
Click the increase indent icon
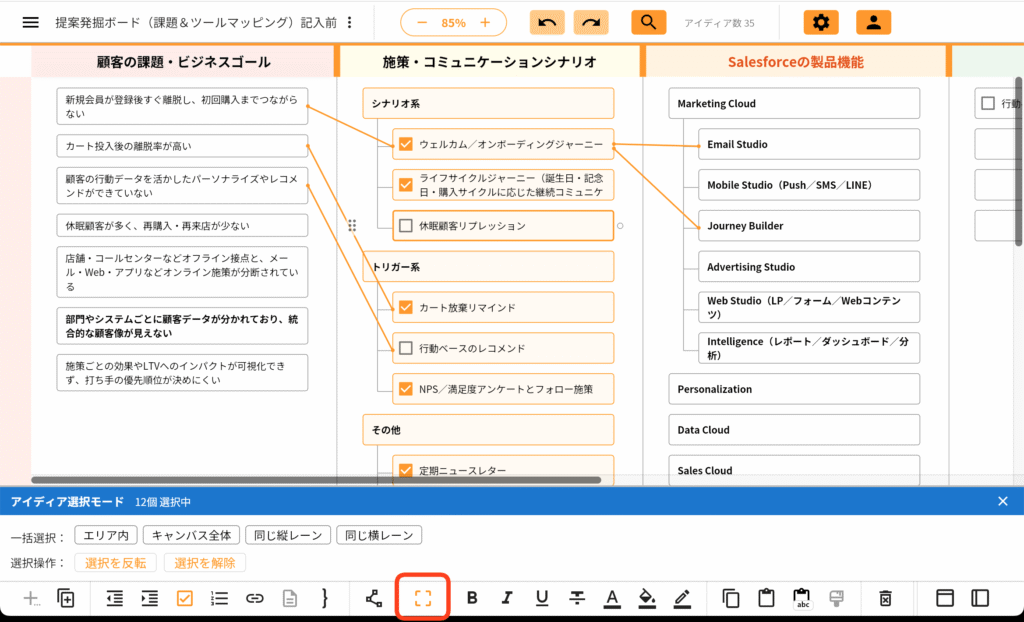tap(149, 597)
